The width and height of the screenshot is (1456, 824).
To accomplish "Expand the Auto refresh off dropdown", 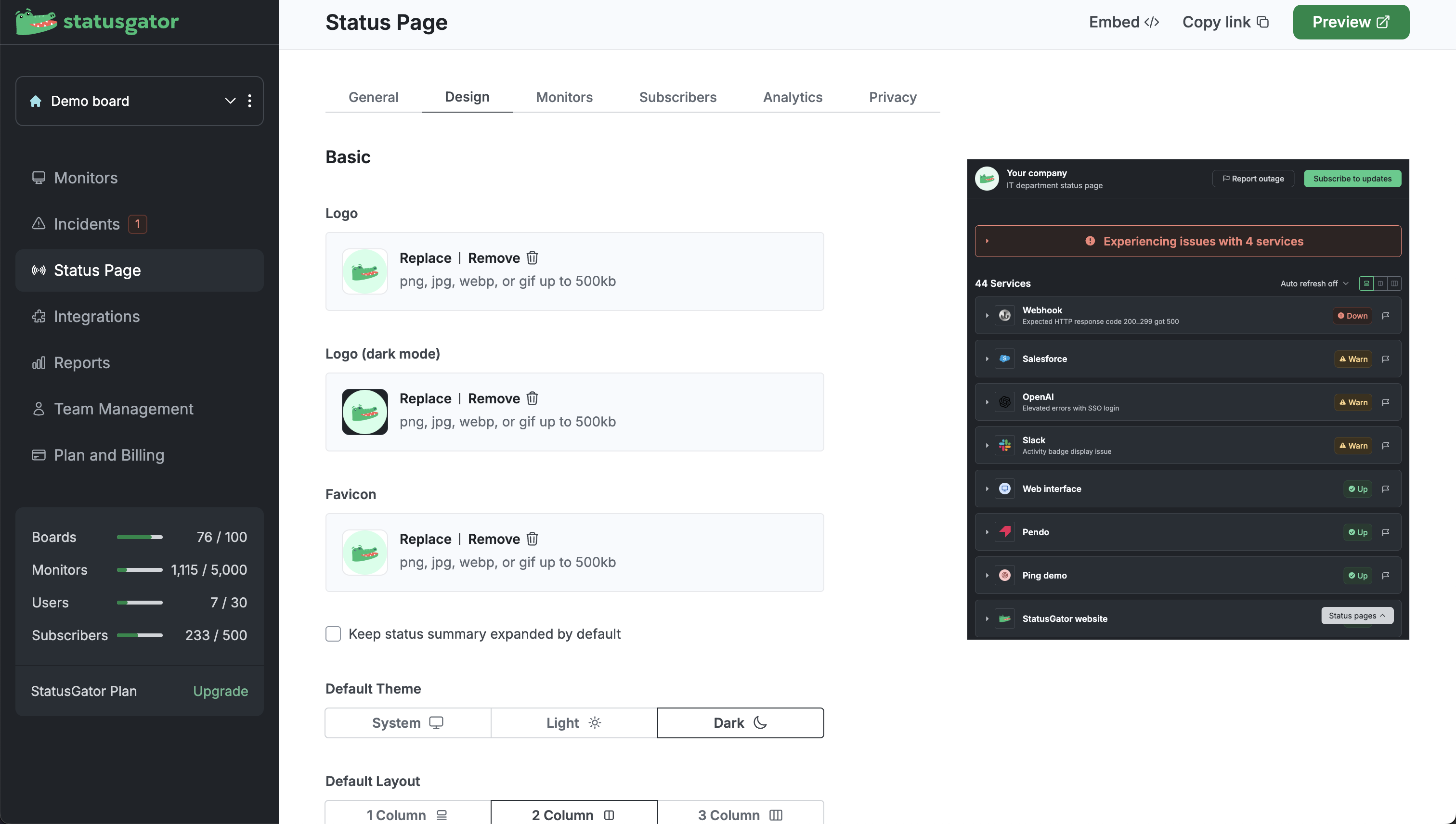I will click(1314, 283).
